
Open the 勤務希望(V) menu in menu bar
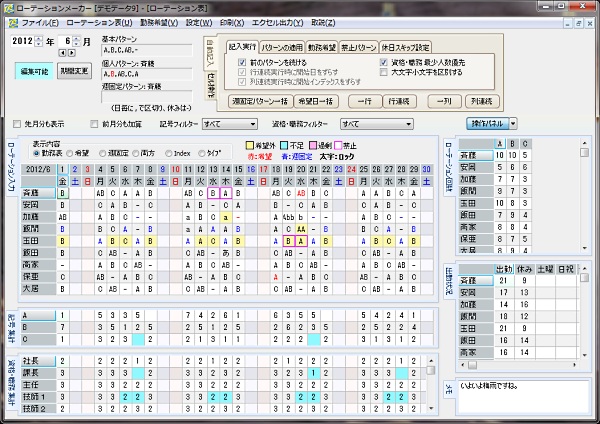[159, 23]
